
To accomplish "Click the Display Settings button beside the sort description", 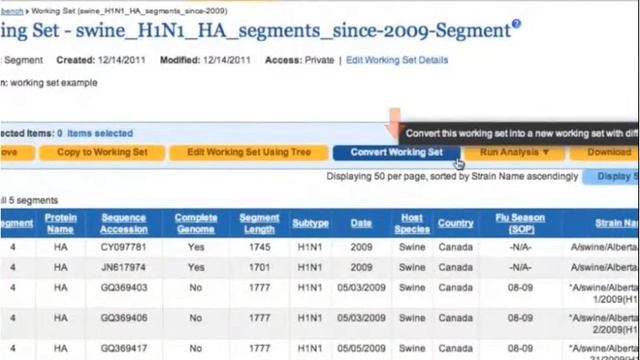I will tap(611, 177).
